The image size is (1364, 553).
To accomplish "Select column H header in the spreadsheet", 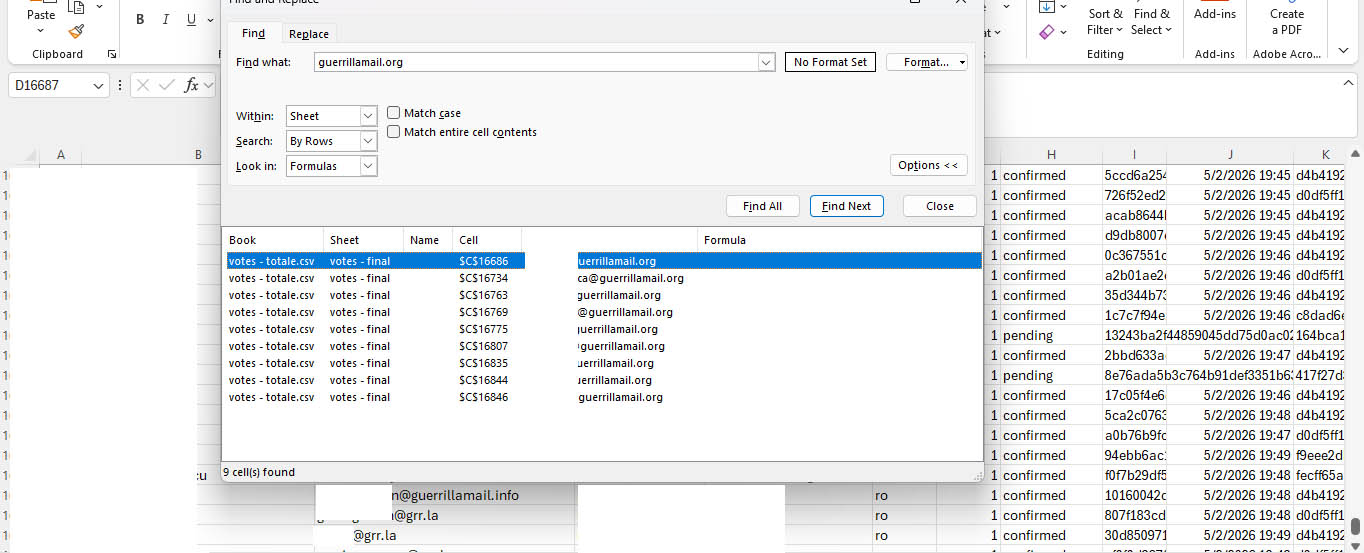I will 1051,154.
